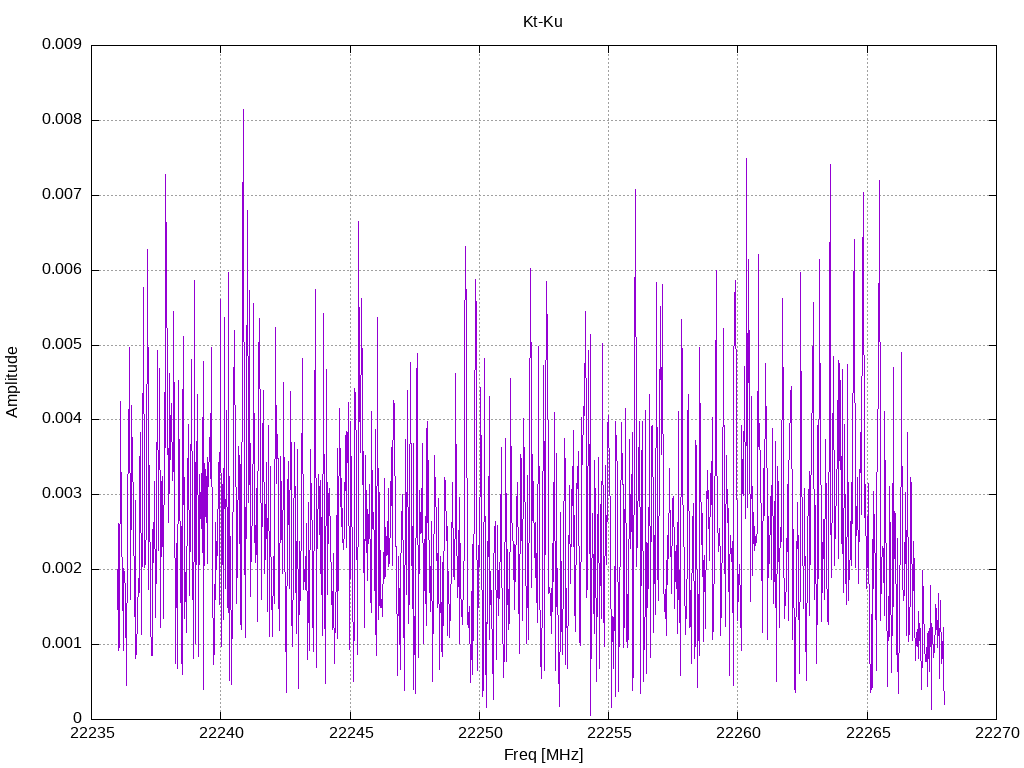The width and height of the screenshot is (1024, 768).
Task: Click the y-axis tick label 0.004
Action: tap(62, 419)
